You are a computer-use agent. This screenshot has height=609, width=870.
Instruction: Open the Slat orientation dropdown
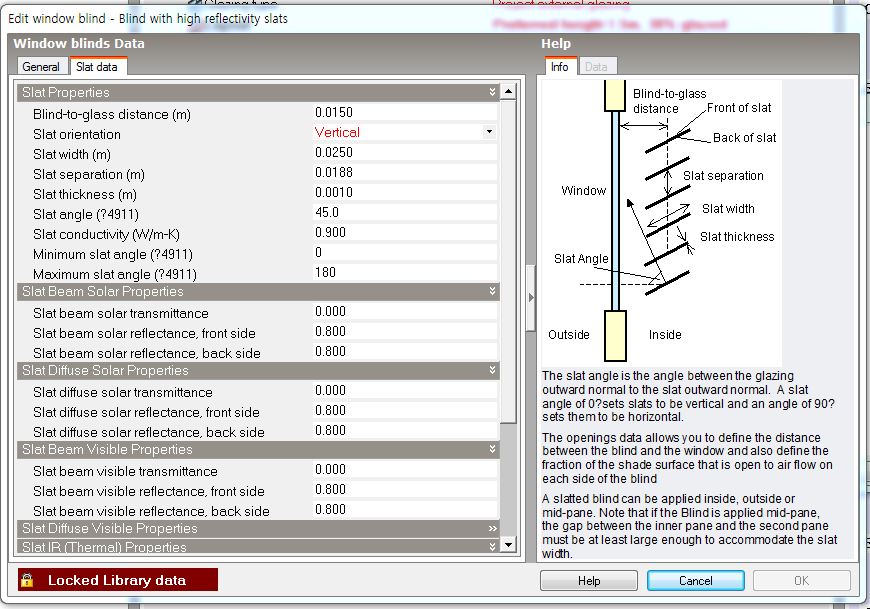point(489,132)
